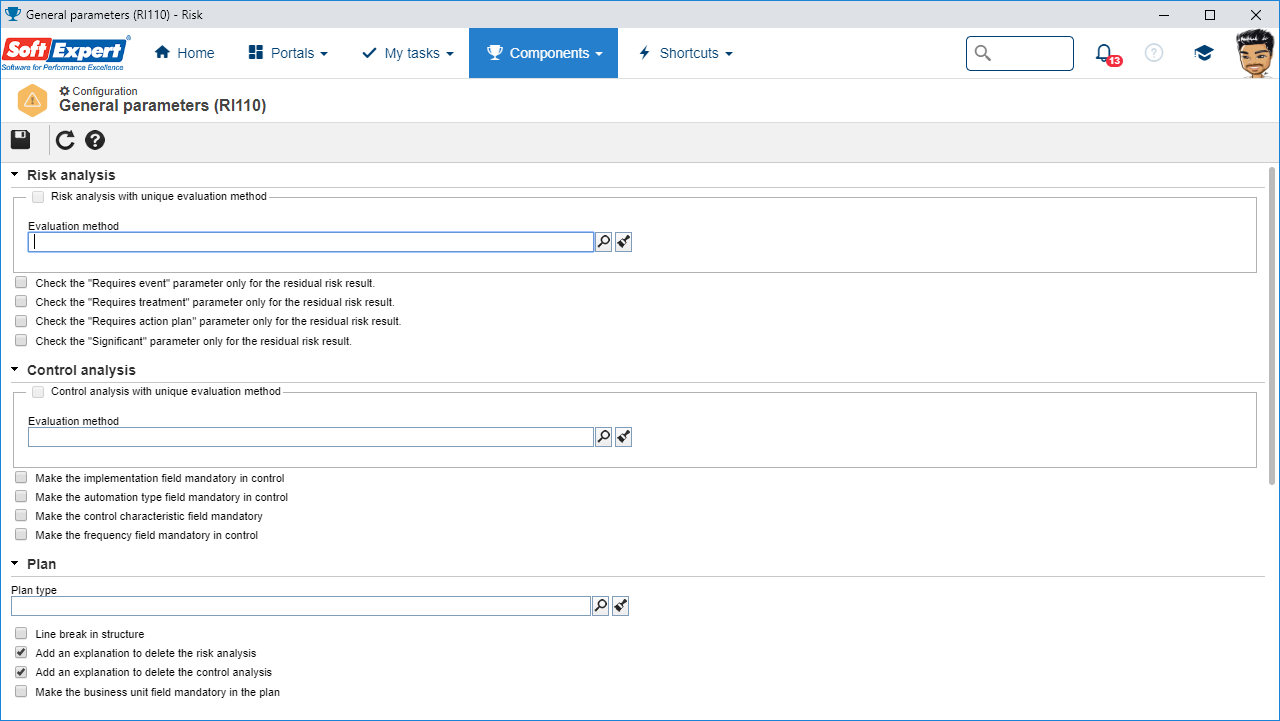The height and width of the screenshot is (721, 1280).
Task: Open the My tasks dropdown menu
Action: [407, 53]
